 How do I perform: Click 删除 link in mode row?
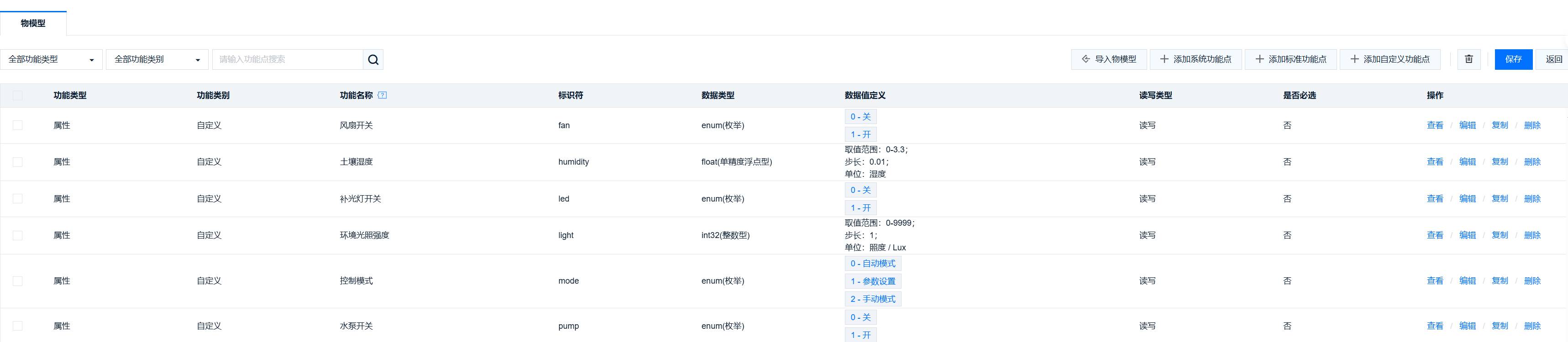click(1532, 281)
